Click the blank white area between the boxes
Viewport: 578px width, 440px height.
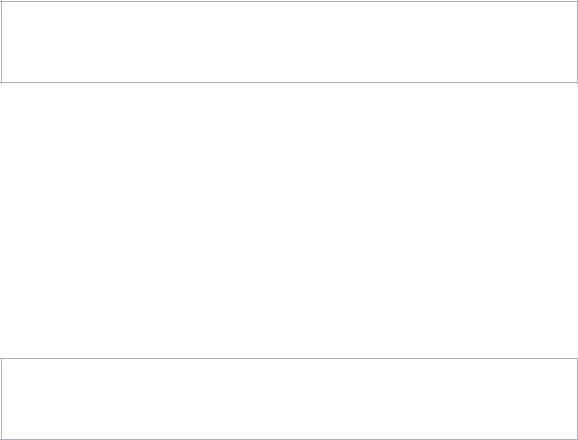[289, 220]
